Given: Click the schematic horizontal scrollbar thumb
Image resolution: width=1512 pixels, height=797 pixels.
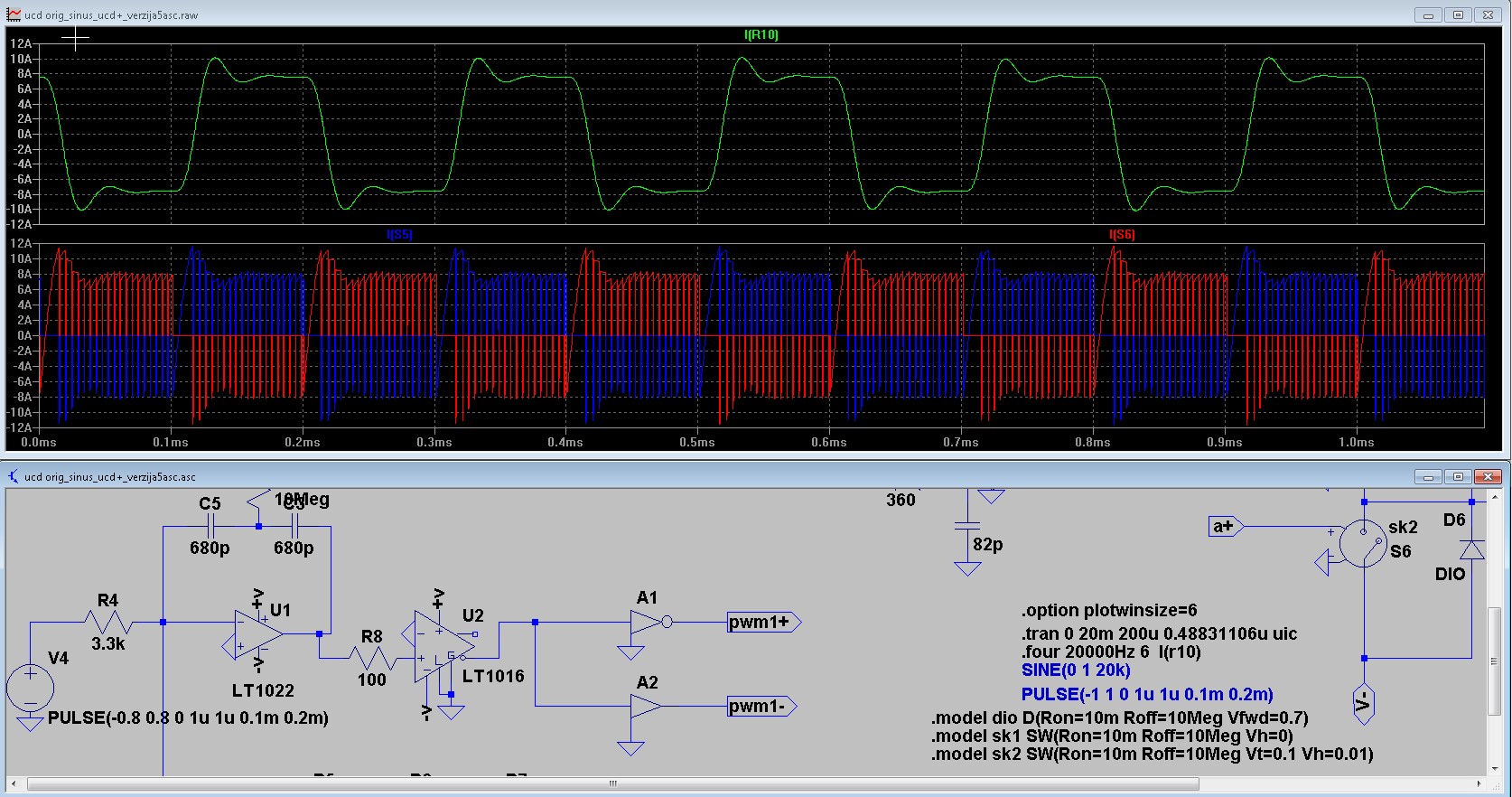Looking at the screenshot, I should click(x=613, y=783).
